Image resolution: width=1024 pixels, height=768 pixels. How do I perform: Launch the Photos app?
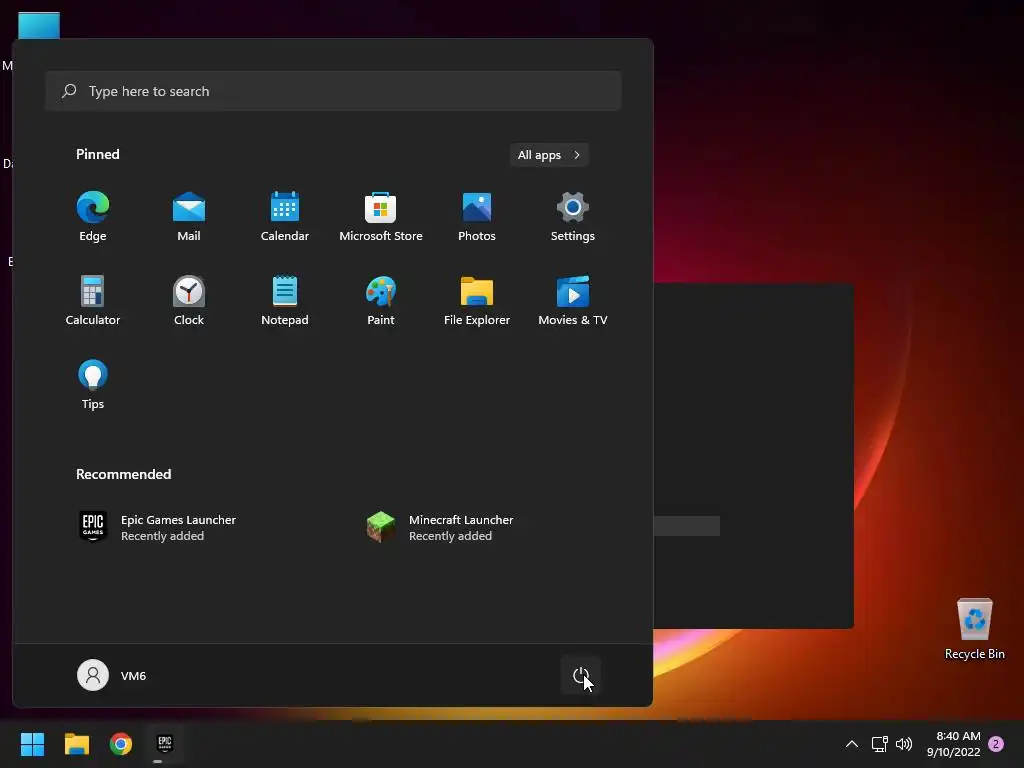click(x=477, y=217)
